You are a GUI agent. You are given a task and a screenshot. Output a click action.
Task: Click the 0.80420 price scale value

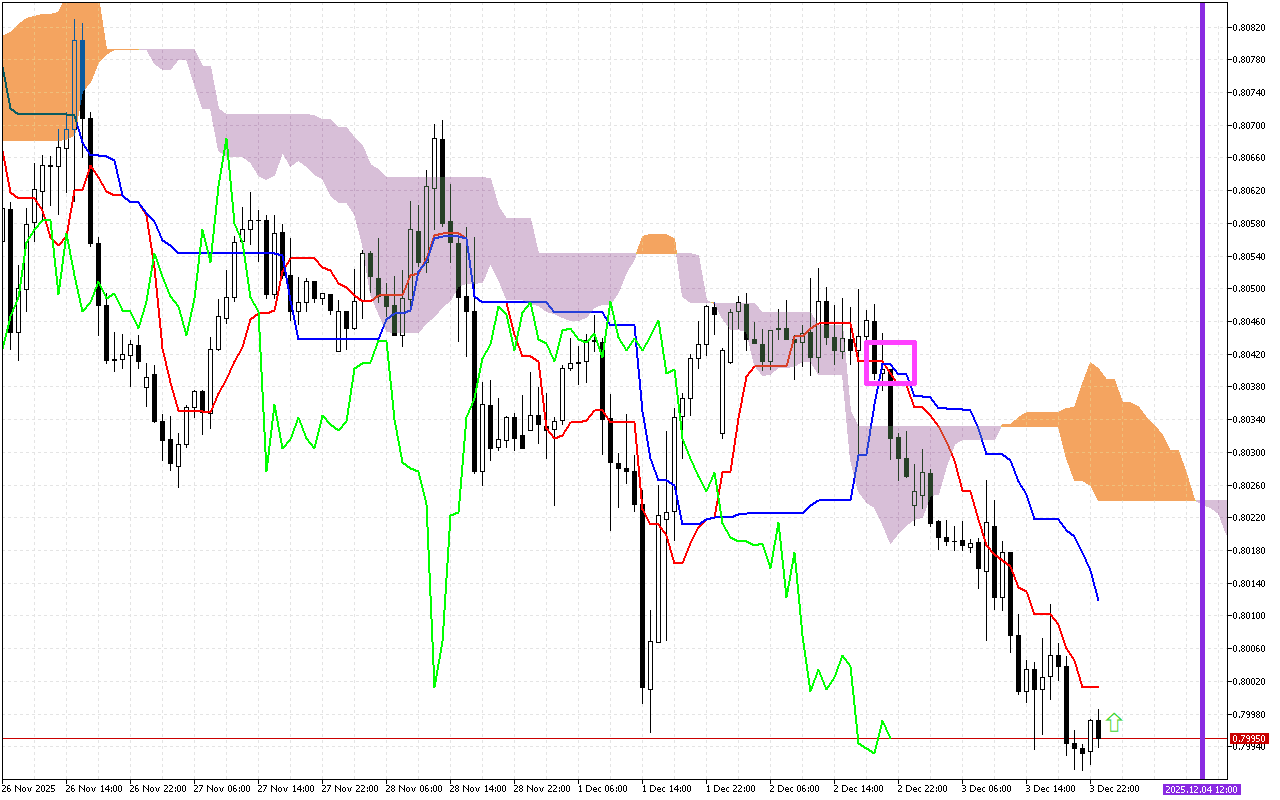pyautogui.click(x=1246, y=354)
